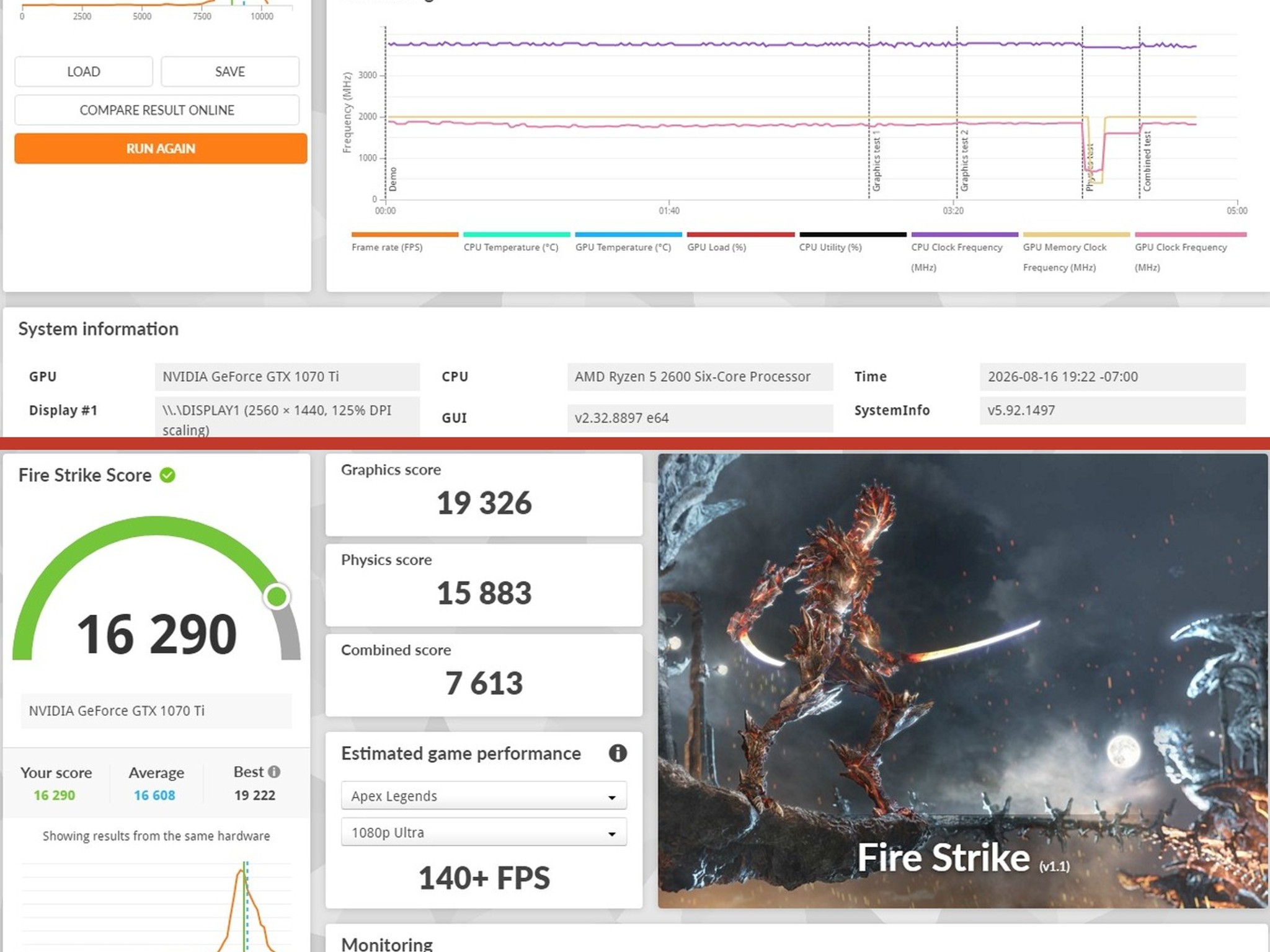
Task: Toggle the Frame rate (FPS) legend entry
Action: click(x=404, y=243)
